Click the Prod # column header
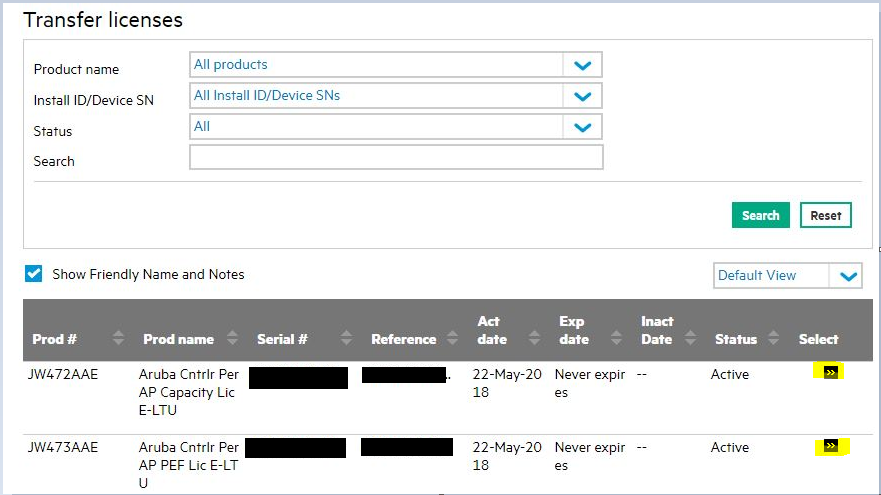Image resolution: width=881 pixels, height=495 pixels. tap(55, 339)
